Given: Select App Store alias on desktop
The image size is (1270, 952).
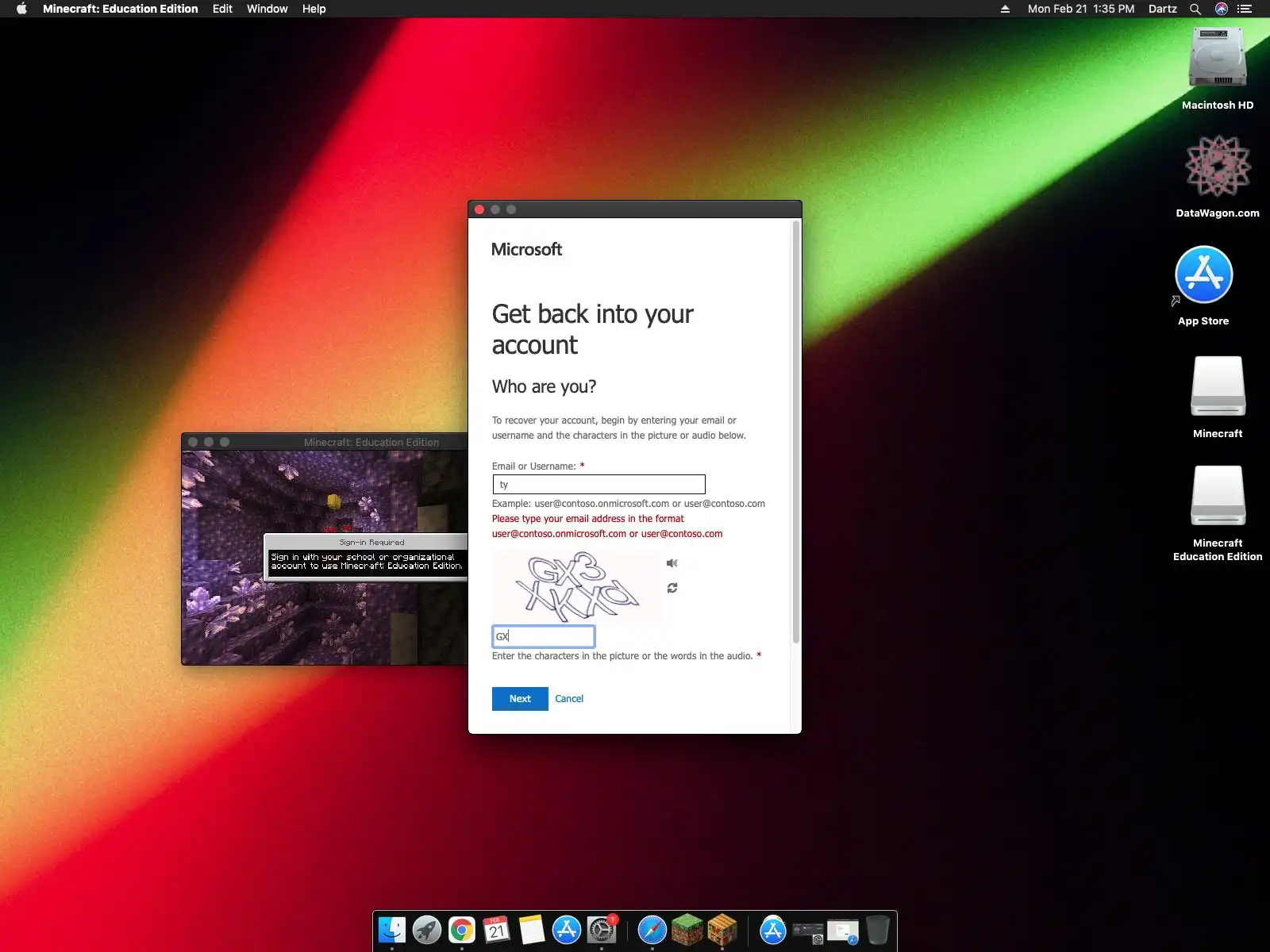Looking at the screenshot, I should 1203,286.
